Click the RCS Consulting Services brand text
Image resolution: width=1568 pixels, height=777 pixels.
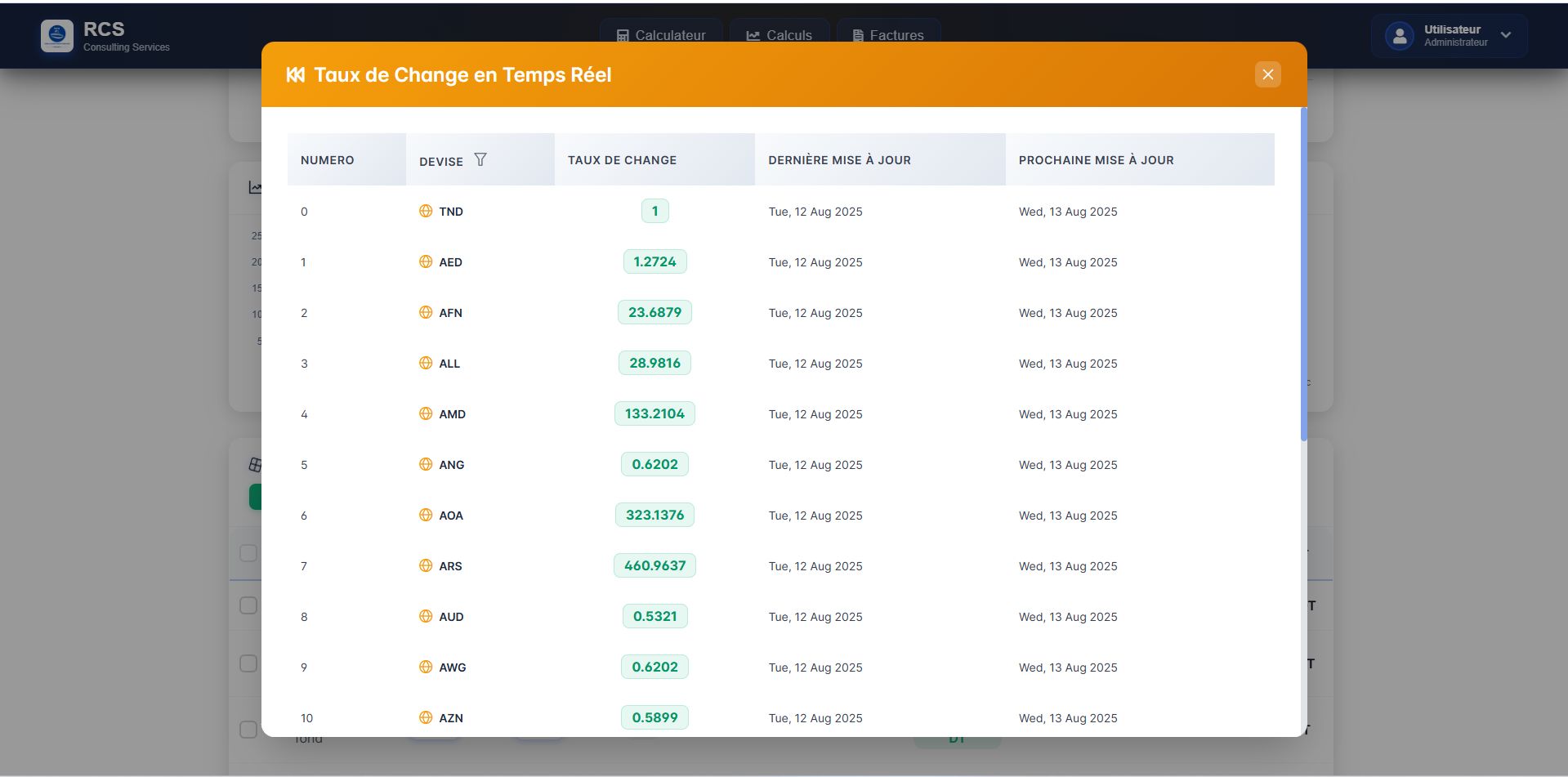(x=127, y=36)
